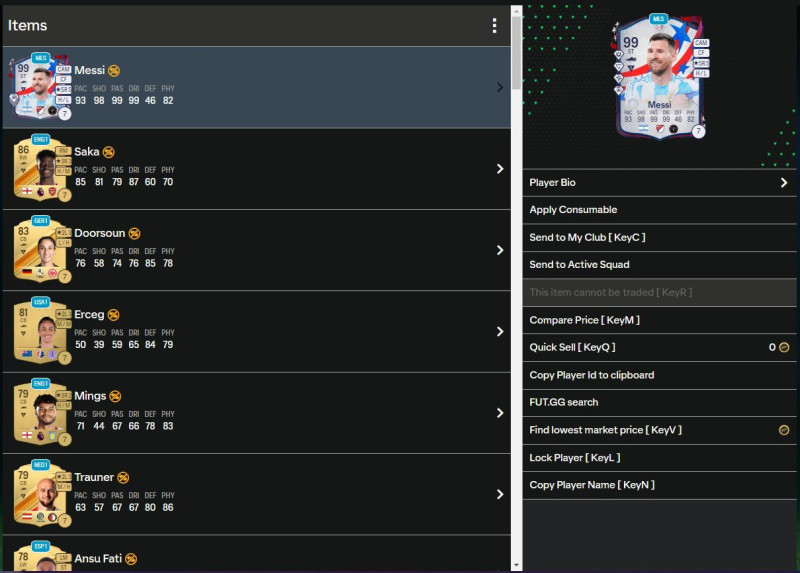The image size is (800, 573).
Task: Click the ESP1 league badge on Ansu Fati card
Action: [x=41, y=546]
